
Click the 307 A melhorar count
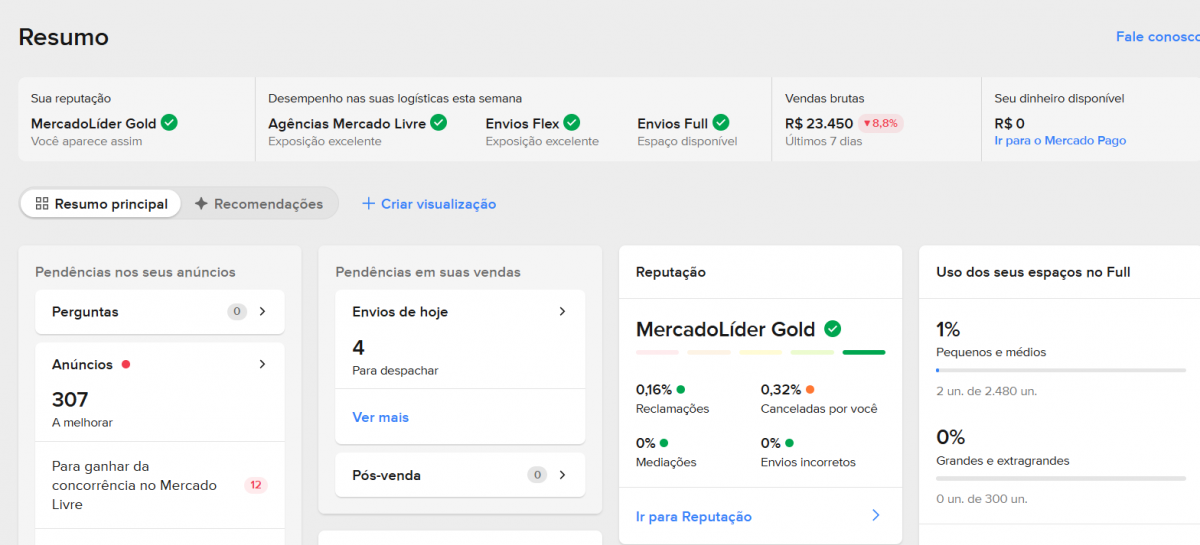[x=70, y=400]
